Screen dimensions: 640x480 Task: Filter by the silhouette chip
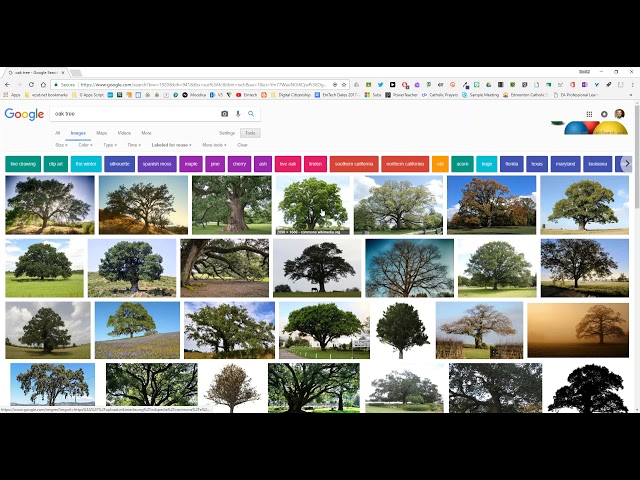(x=119, y=164)
